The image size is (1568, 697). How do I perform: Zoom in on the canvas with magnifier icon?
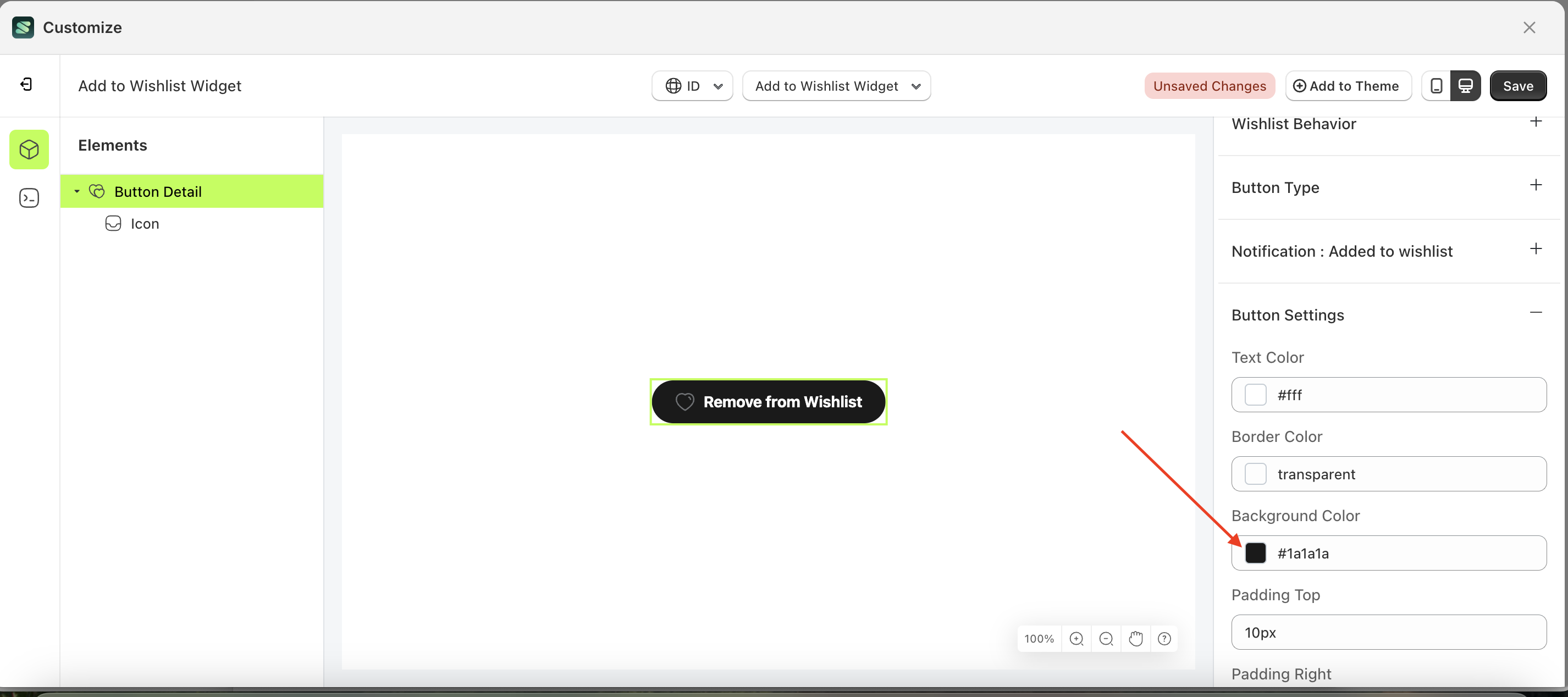click(1077, 639)
